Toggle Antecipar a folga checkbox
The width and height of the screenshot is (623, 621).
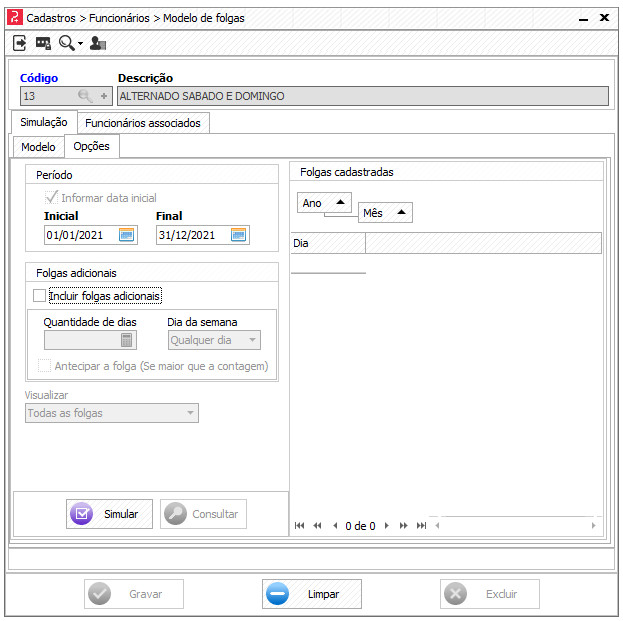(x=44, y=366)
